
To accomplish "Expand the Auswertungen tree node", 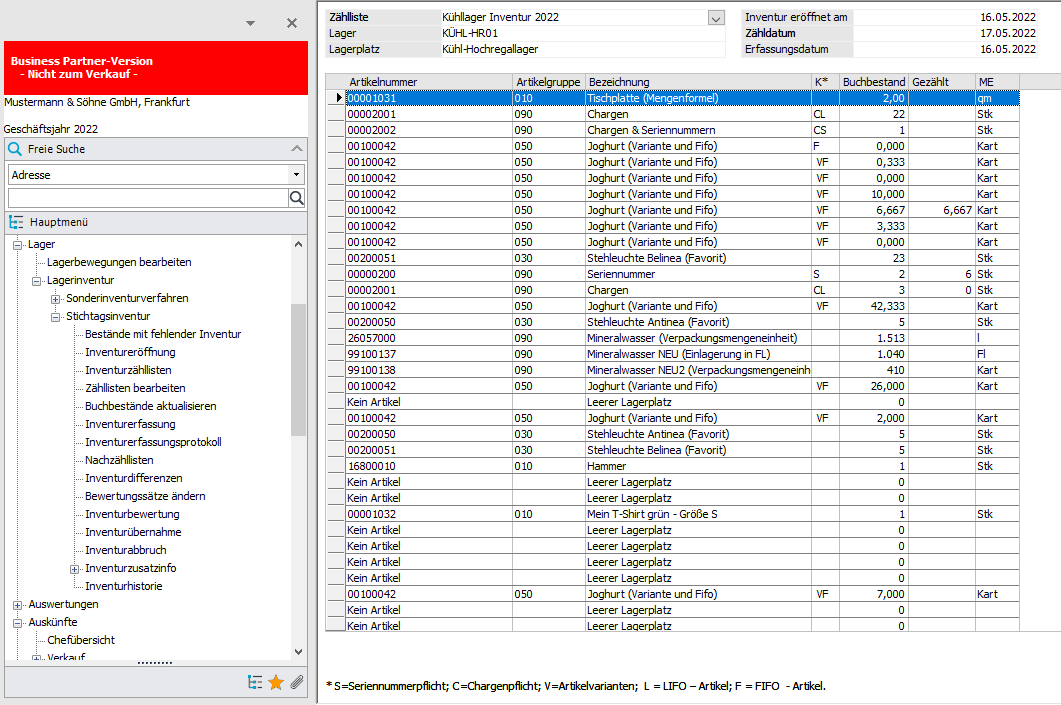I will click(x=17, y=604).
